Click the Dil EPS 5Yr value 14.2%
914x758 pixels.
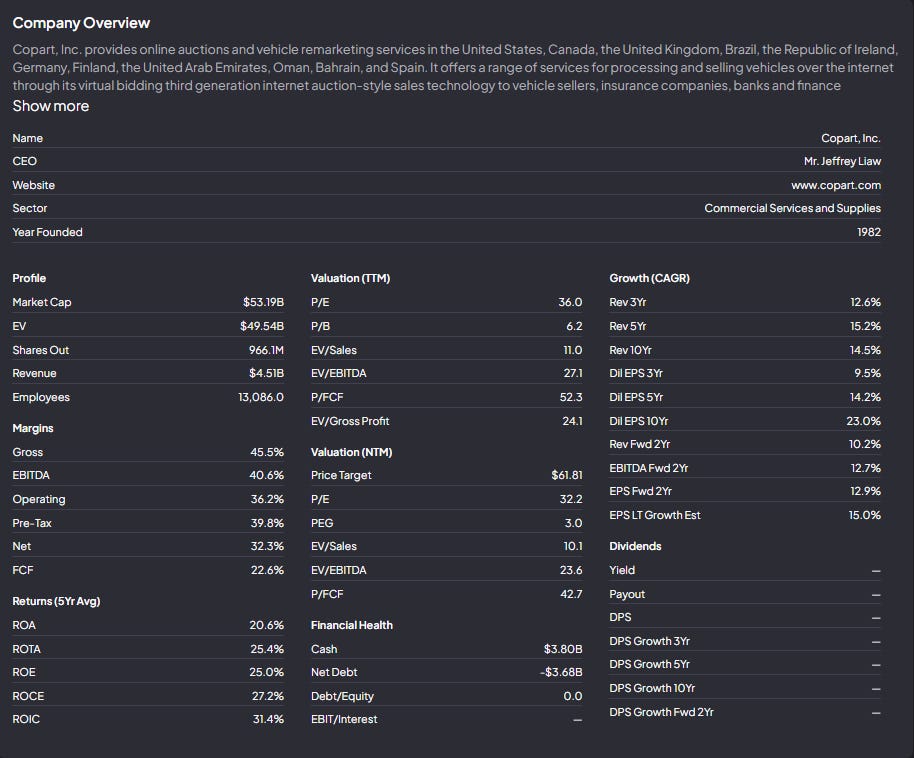click(865, 397)
